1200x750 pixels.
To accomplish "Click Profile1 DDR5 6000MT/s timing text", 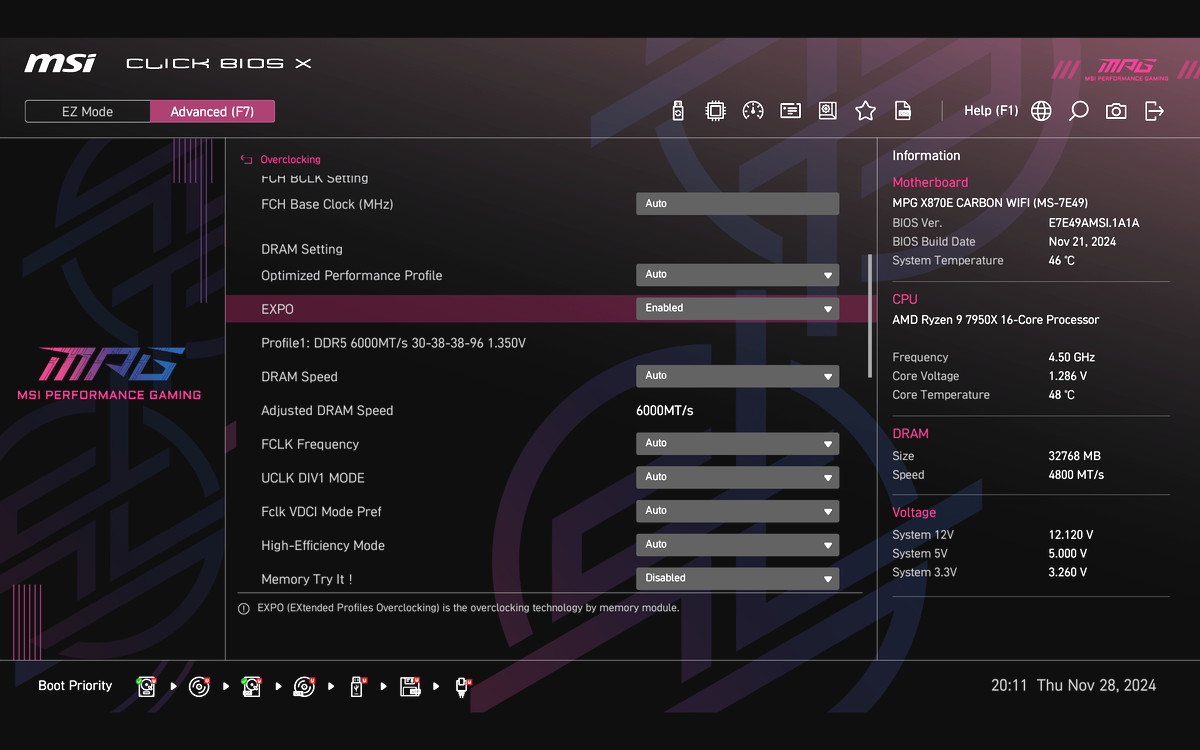I will point(393,343).
